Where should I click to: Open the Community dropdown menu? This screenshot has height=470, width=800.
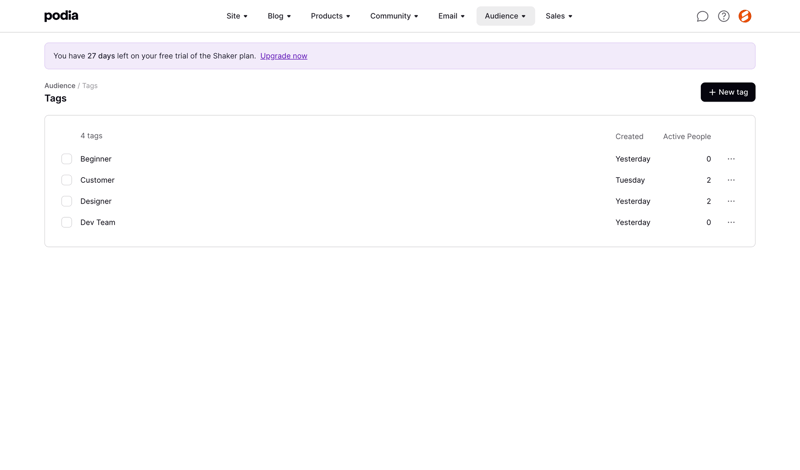(394, 16)
